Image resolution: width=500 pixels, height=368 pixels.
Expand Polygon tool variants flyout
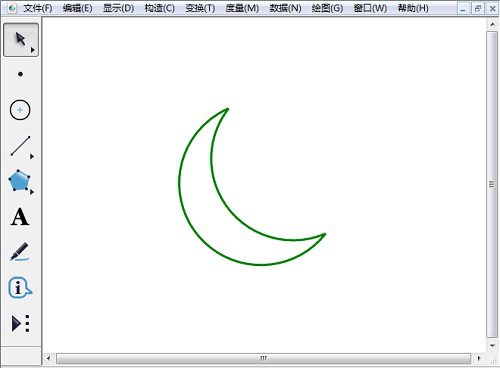tap(32, 192)
